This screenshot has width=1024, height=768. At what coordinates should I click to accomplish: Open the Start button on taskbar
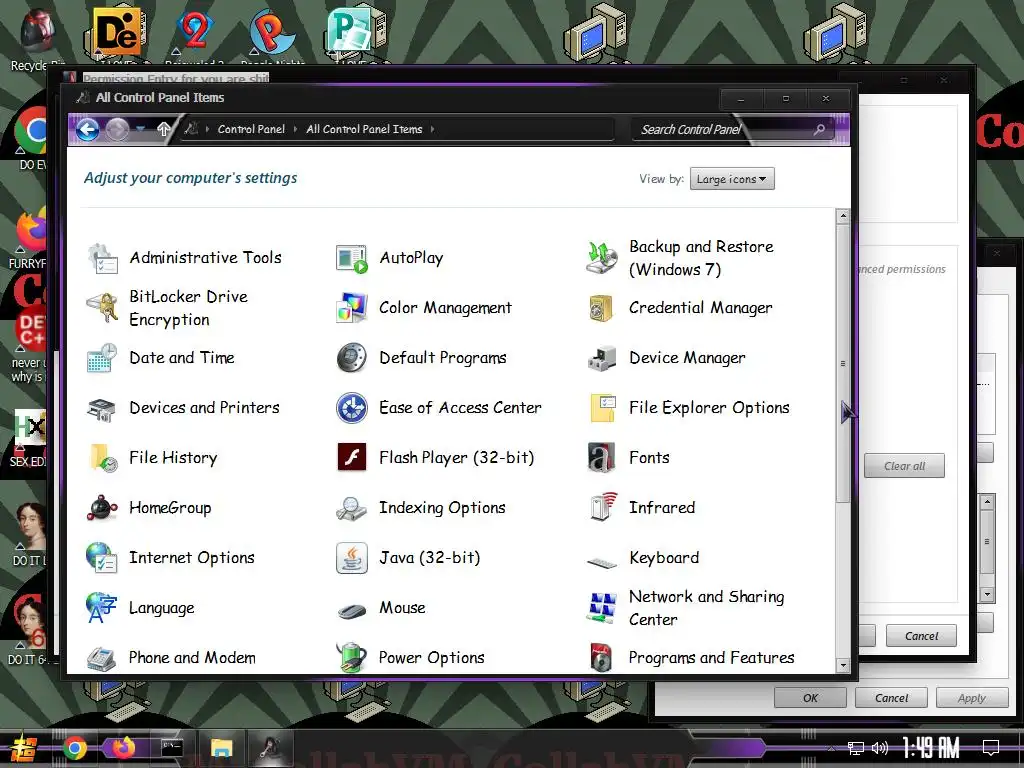pyautogui.click(x=24, y=748)
